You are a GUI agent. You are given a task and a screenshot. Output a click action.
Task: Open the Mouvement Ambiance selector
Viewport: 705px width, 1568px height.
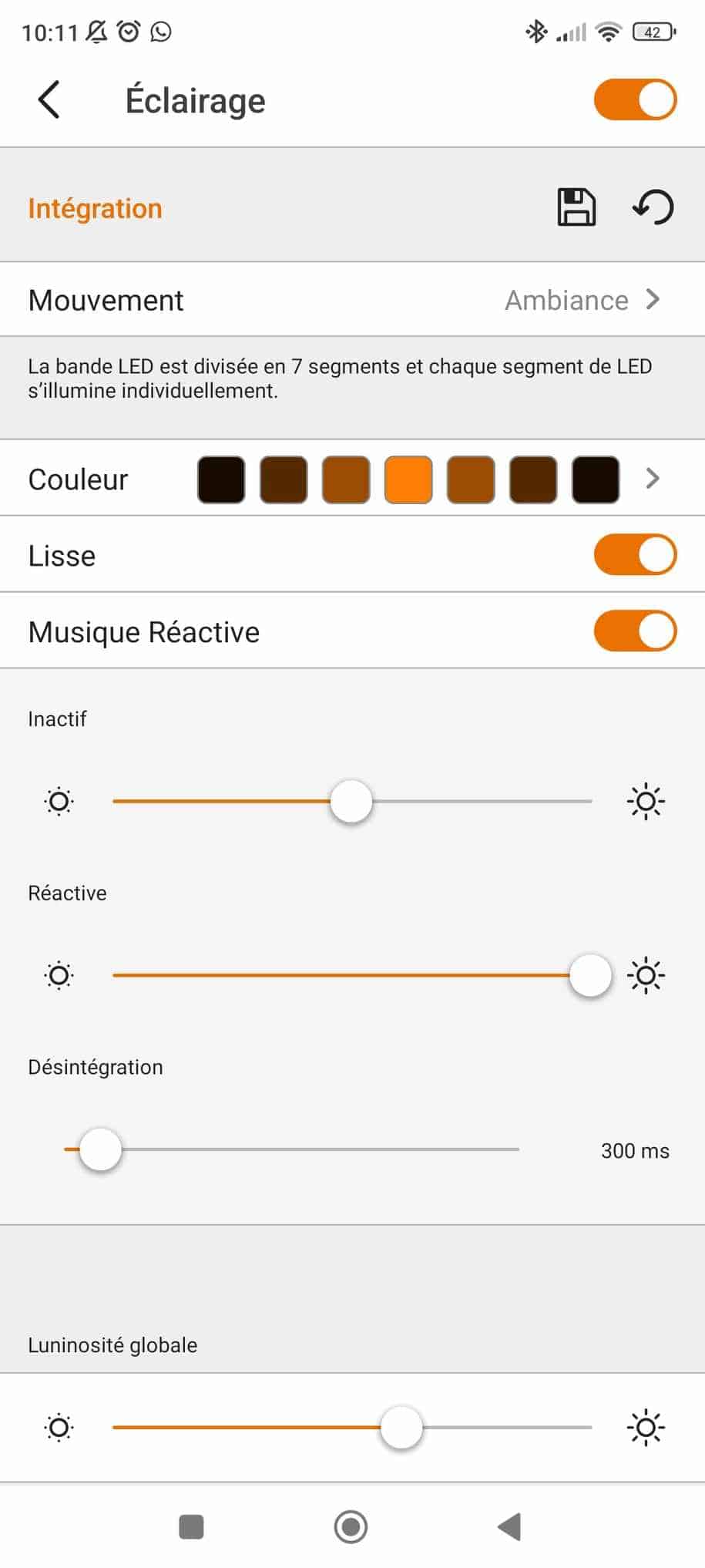click(582, 300)
